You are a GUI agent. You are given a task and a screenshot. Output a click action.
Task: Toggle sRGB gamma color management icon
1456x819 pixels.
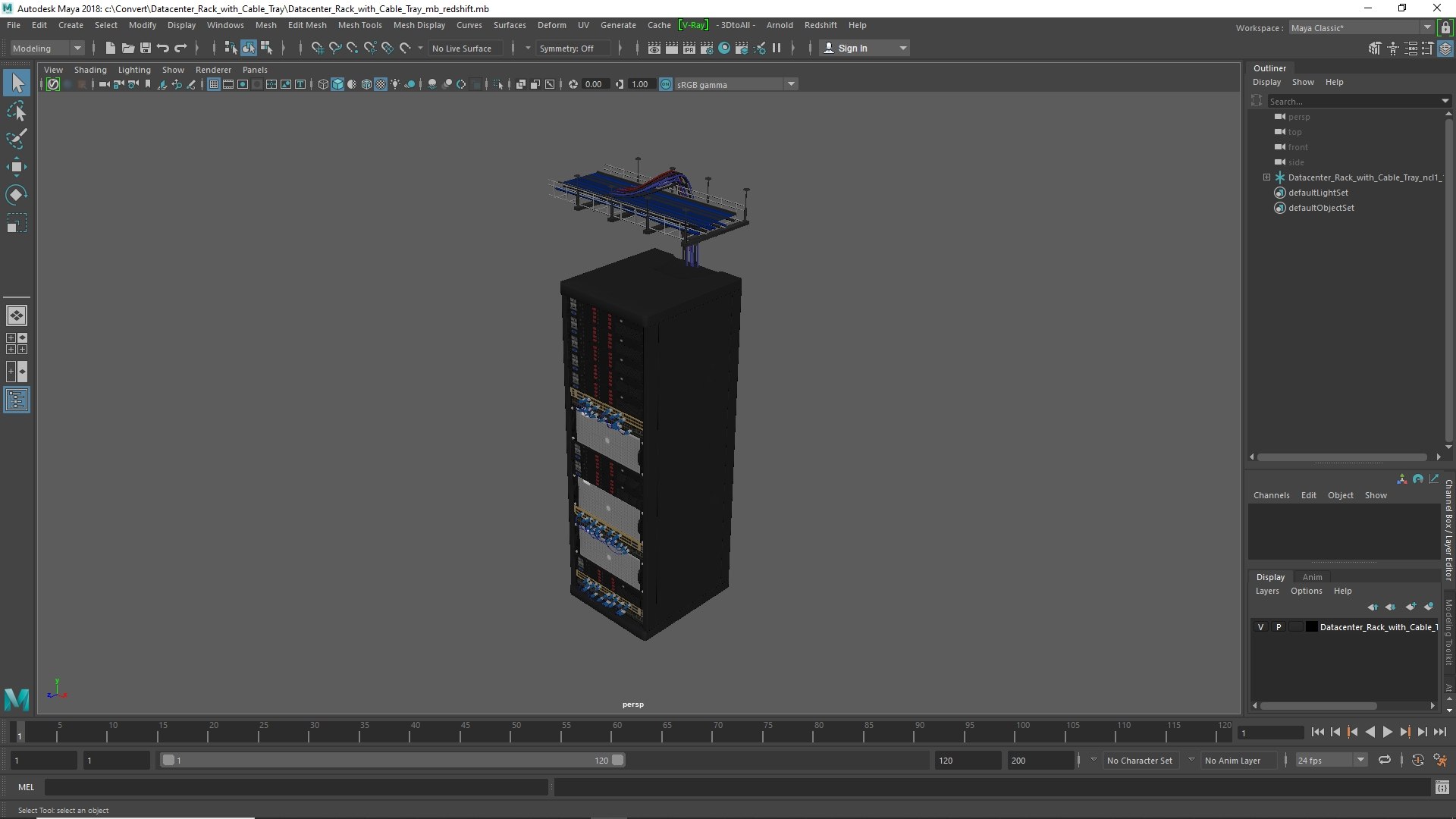tap(666, 84)
